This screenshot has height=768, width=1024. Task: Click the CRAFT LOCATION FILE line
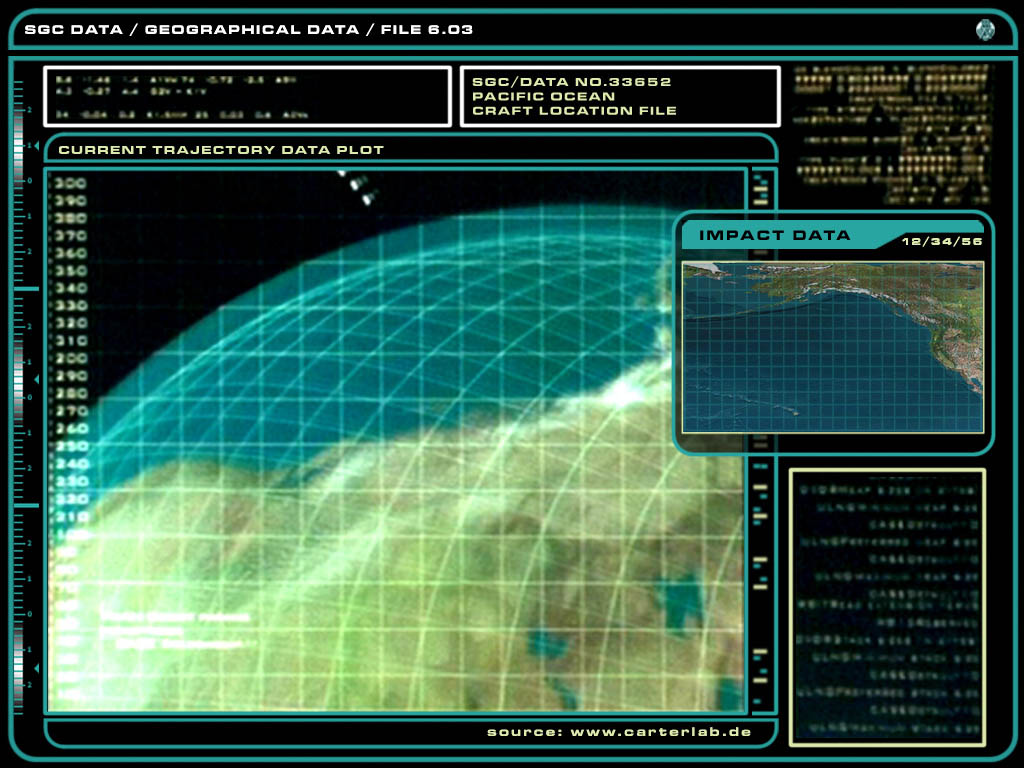pyautogui.click(x=574, y=110)
